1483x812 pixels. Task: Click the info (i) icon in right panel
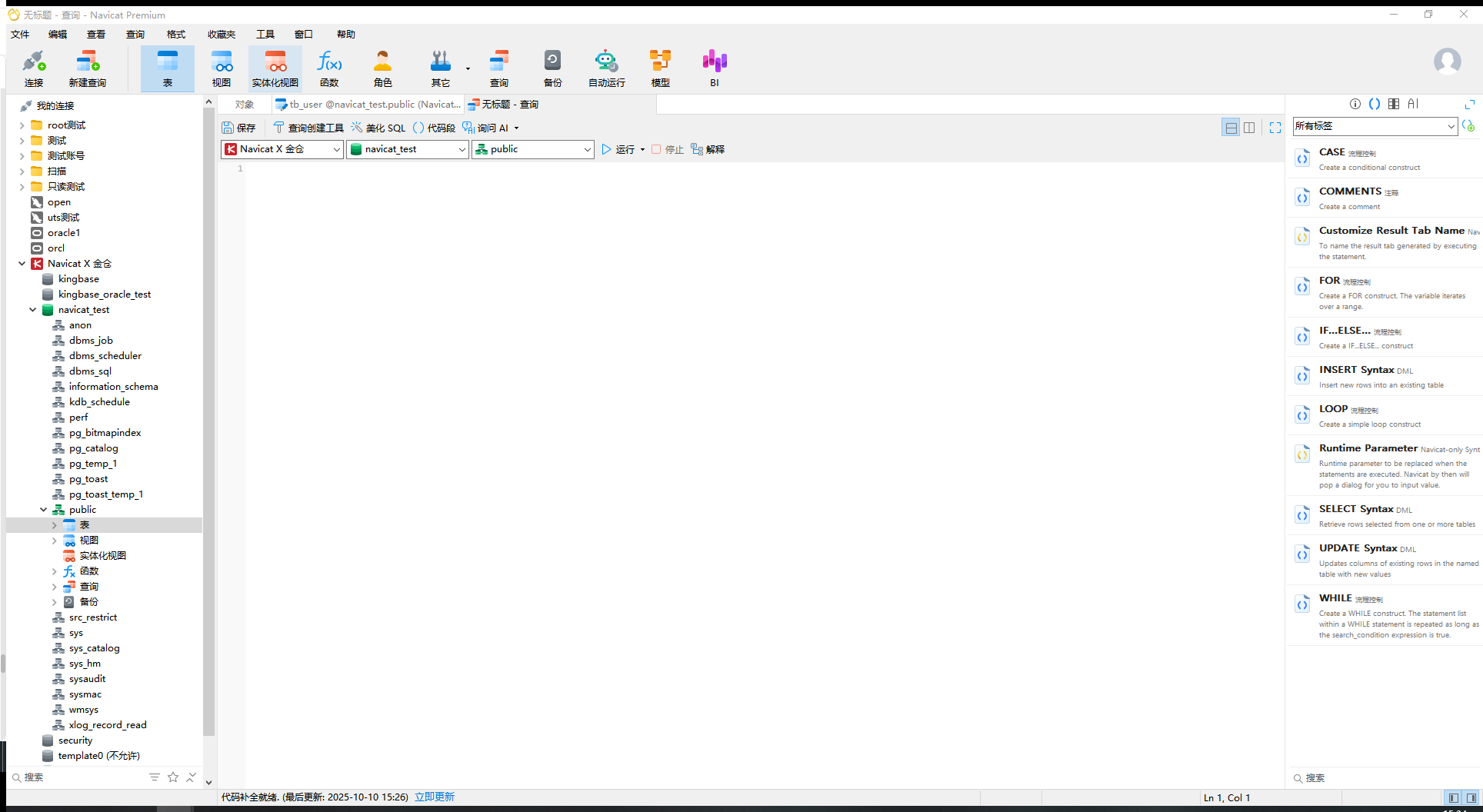pos(1355,104)
